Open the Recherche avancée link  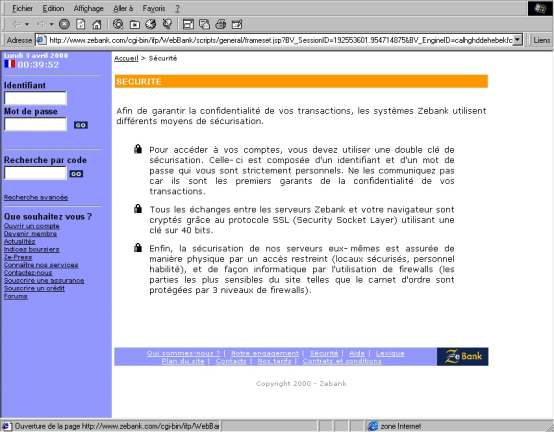[36, 197]
